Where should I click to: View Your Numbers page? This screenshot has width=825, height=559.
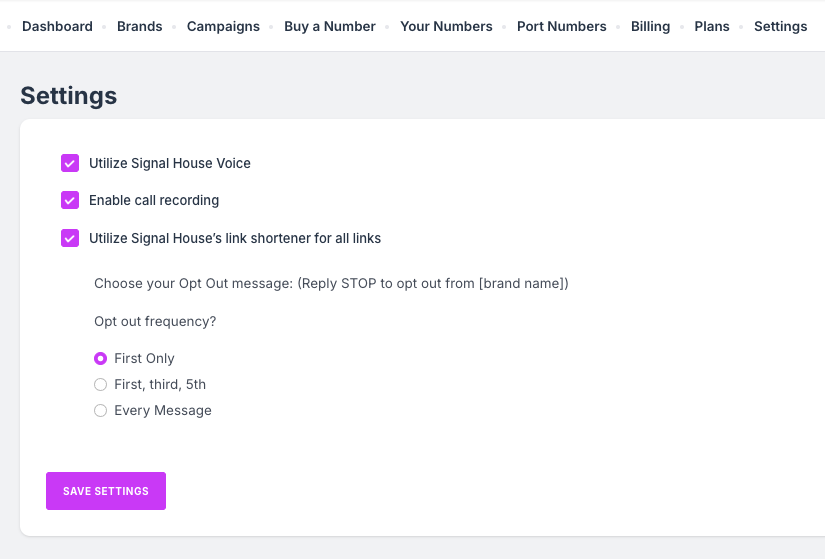click(x=446, y=26)
